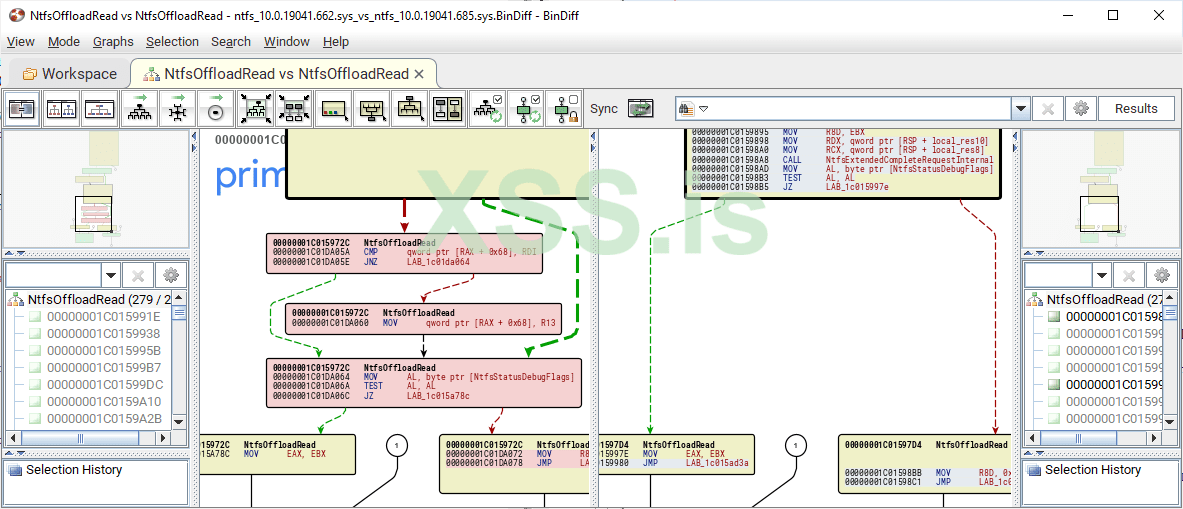Apply the orthogonal graph layout

pyautogui.click(x=177, y=109)
